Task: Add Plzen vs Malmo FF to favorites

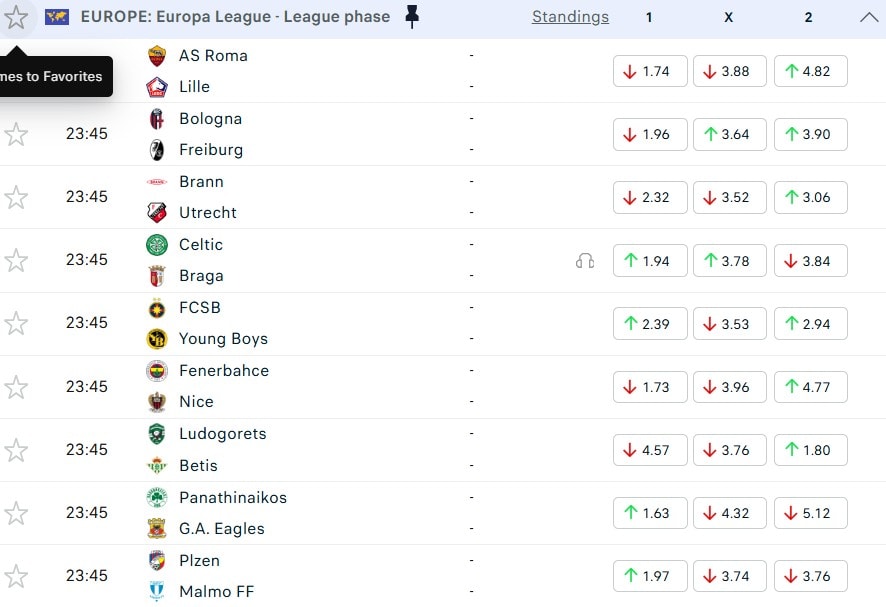Action: tap(16, 576)
